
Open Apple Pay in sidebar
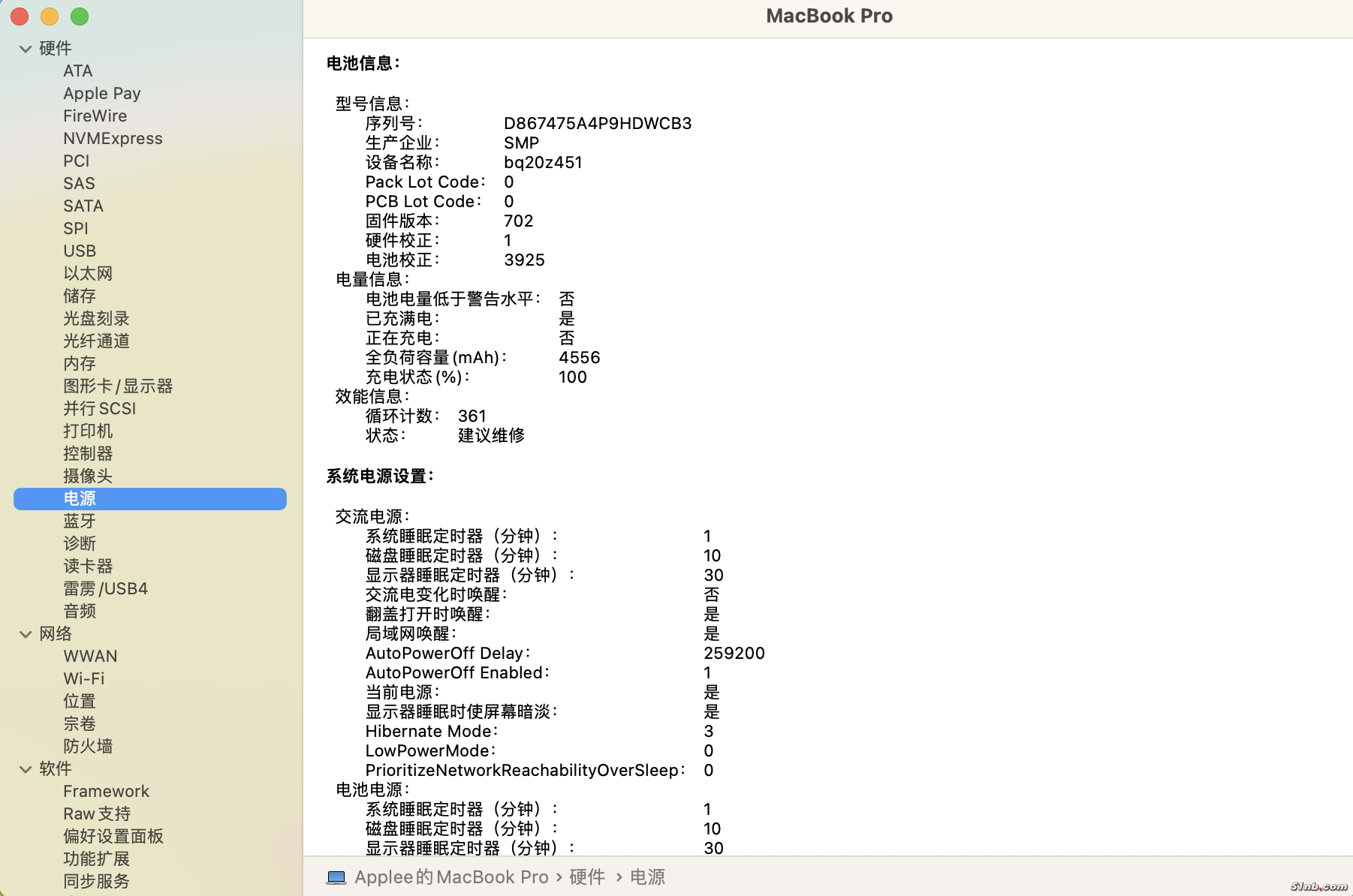(102, 93)
